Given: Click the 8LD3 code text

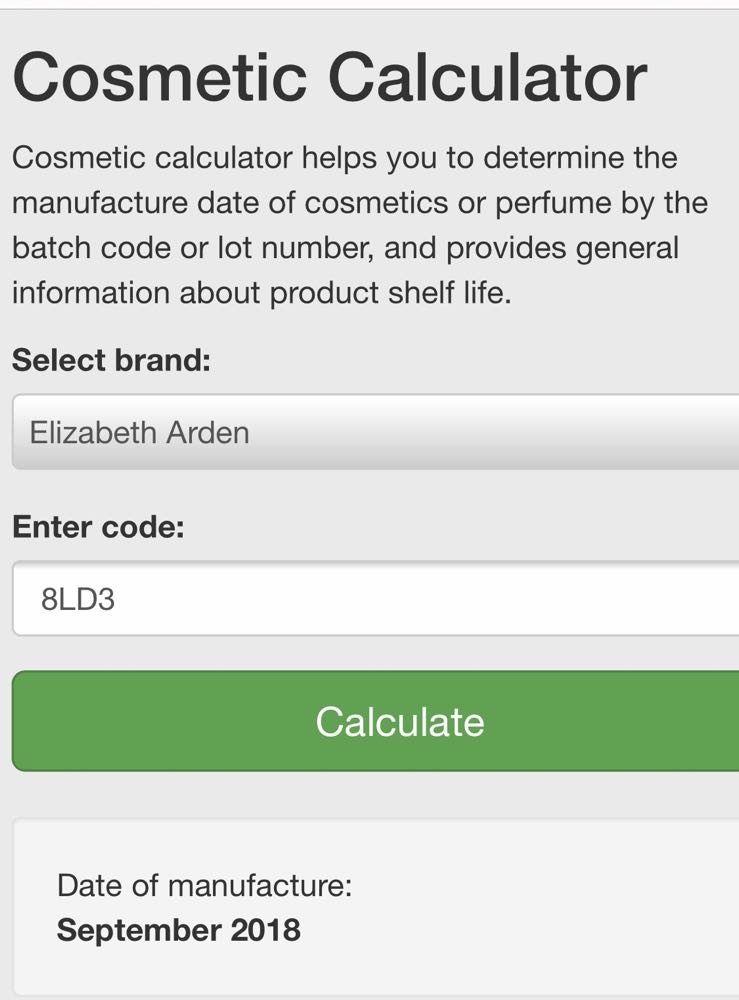Looking at the screenshot, I should coord(78,599).
